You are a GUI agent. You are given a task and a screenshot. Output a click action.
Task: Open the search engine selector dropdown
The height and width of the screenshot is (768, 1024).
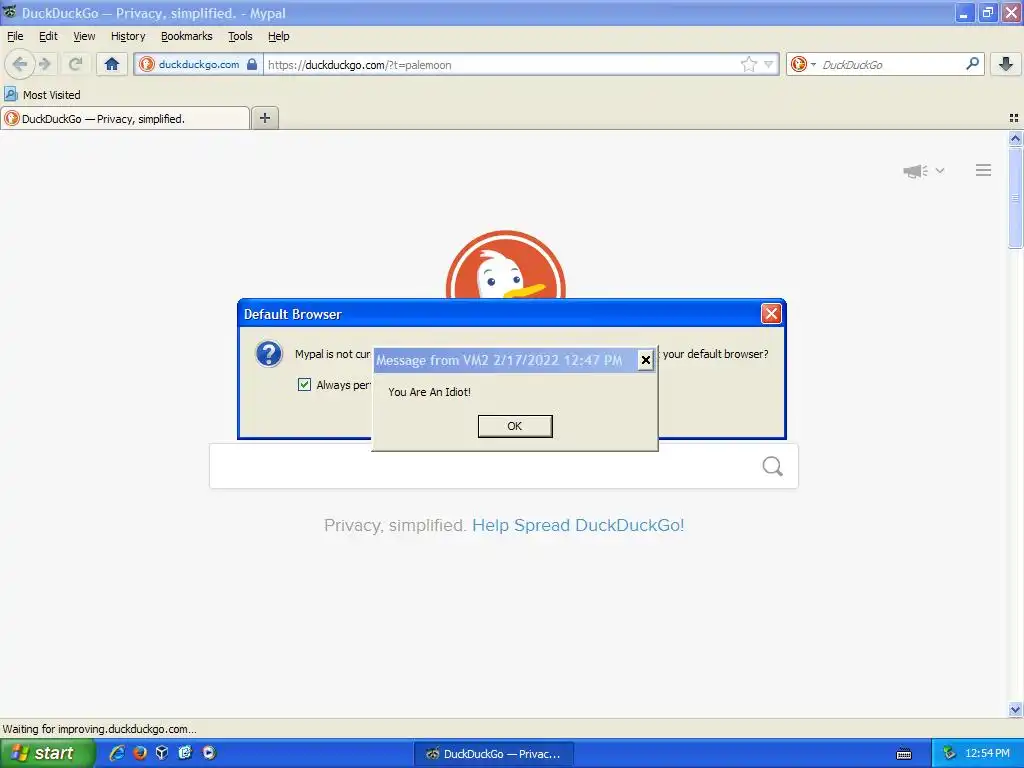pos(803,64)
